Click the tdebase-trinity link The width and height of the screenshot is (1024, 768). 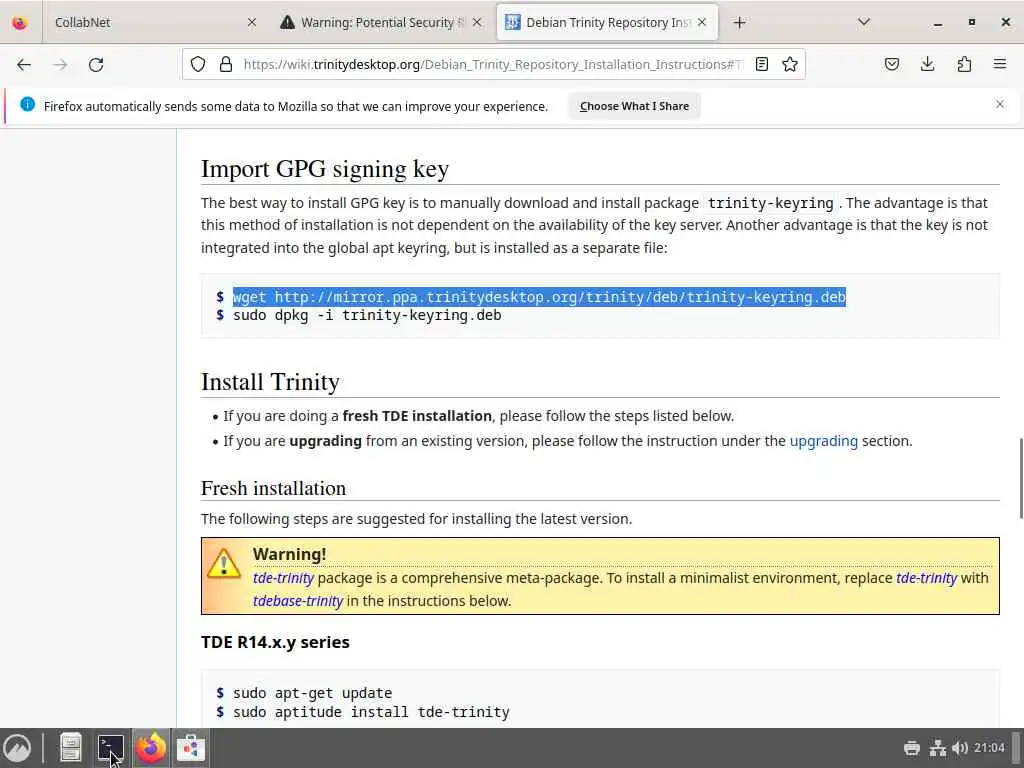coord(298,601)
